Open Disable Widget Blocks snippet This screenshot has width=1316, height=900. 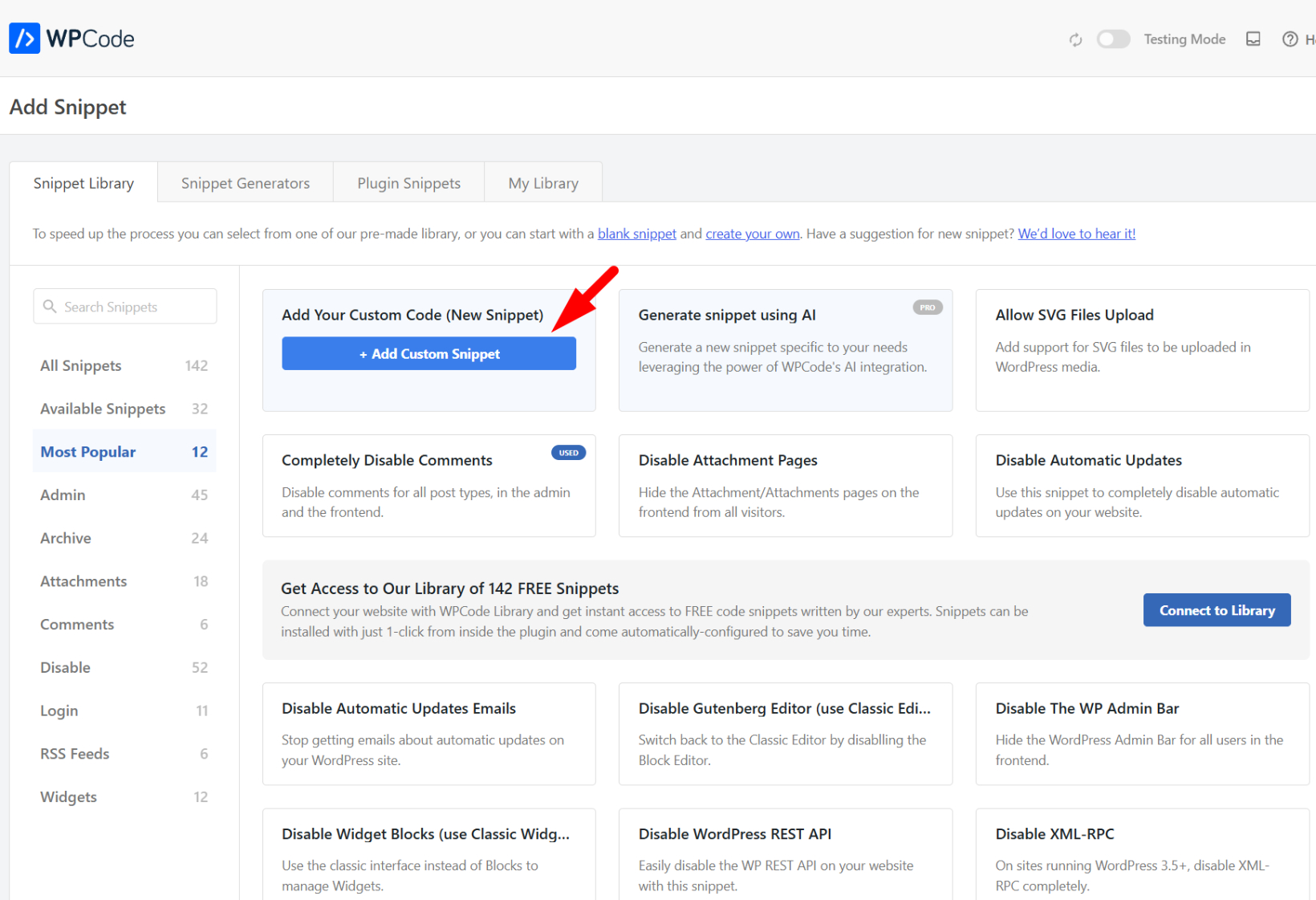[429, 855]
